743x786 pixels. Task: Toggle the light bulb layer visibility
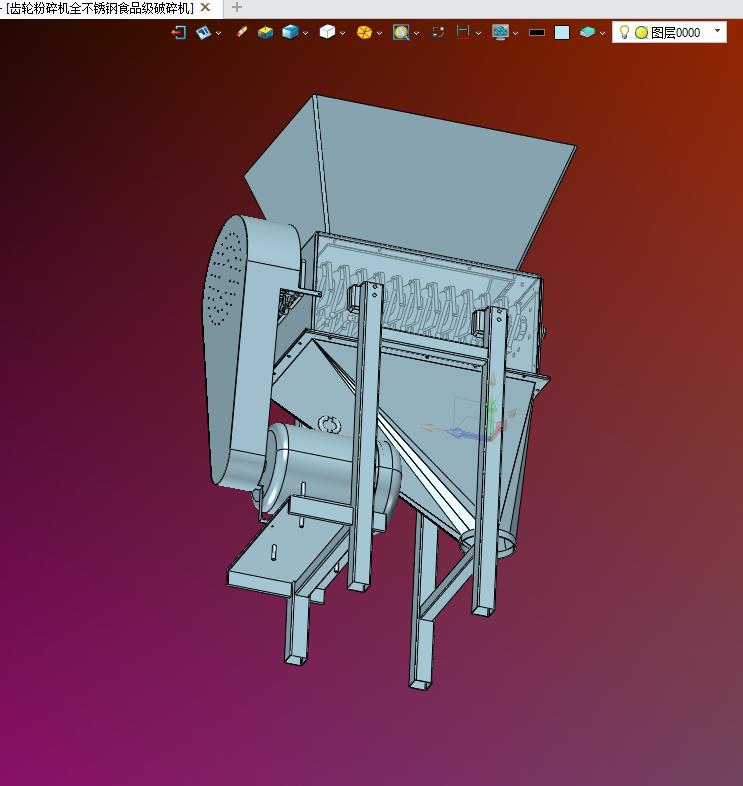click(624, 32)
